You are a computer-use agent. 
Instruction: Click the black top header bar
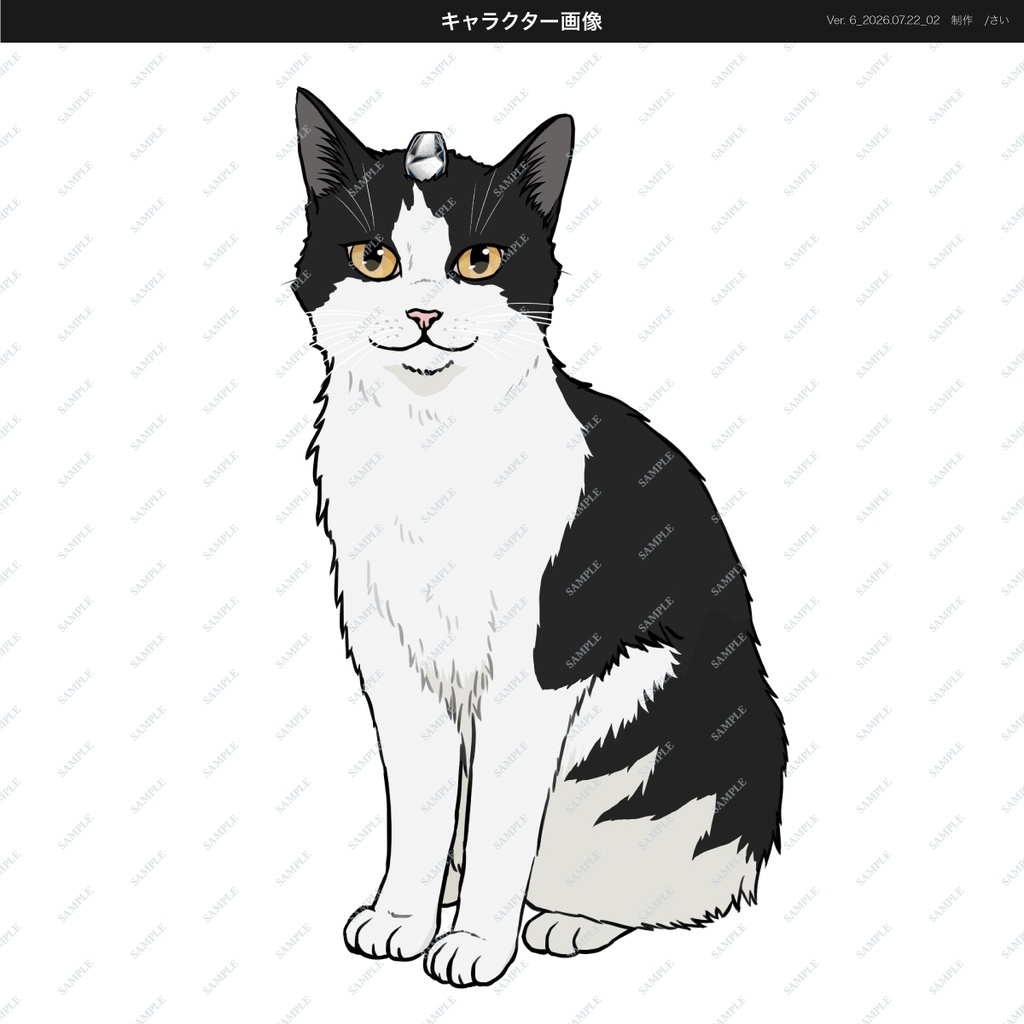[x=512, y=21]
